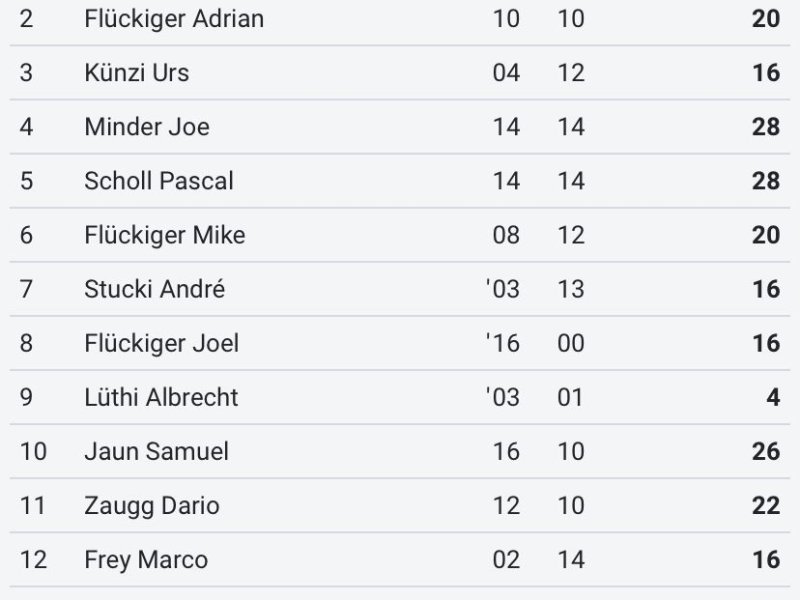
Task: Click Minder Joe's total score 28
Action: click(766, 127)
